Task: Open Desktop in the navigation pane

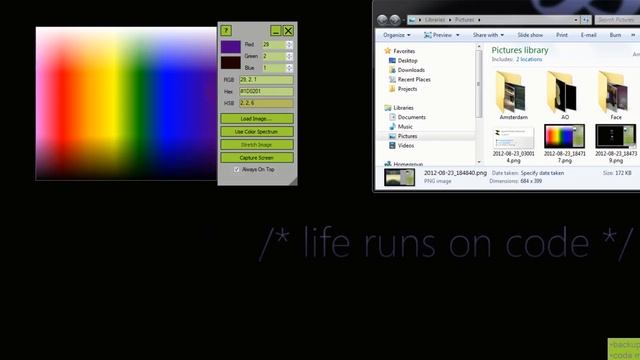Action: [403, 60]
